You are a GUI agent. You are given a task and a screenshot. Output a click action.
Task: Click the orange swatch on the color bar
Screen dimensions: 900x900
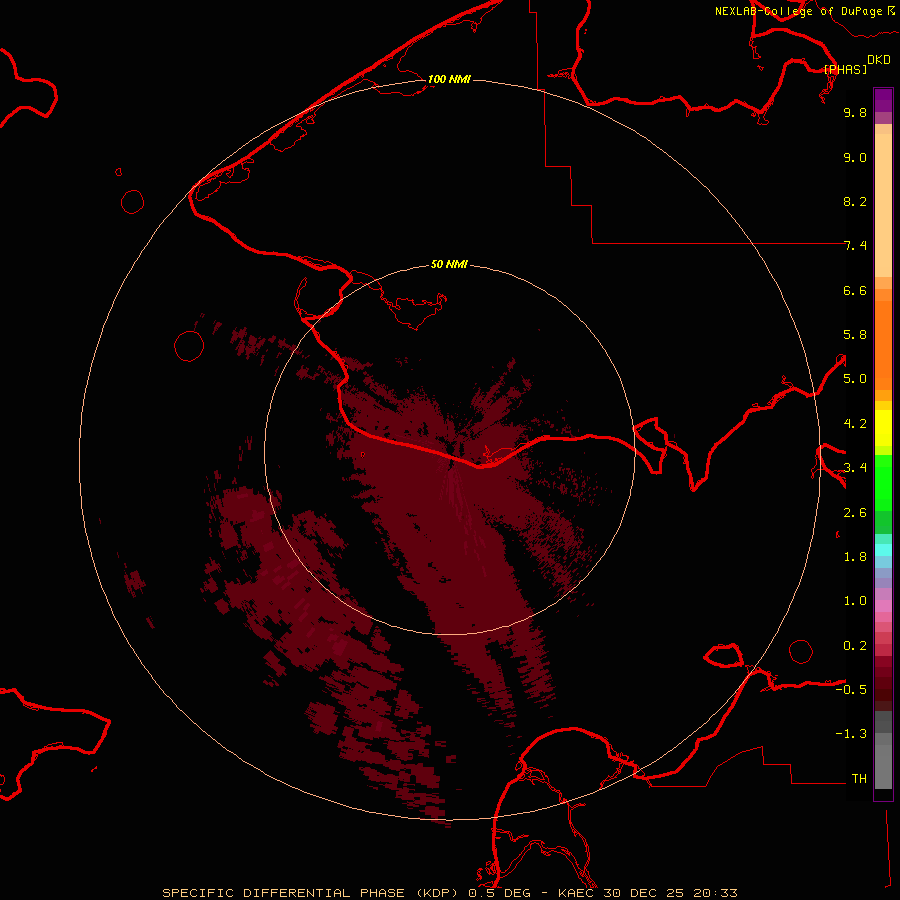click(x=883, y=345)
